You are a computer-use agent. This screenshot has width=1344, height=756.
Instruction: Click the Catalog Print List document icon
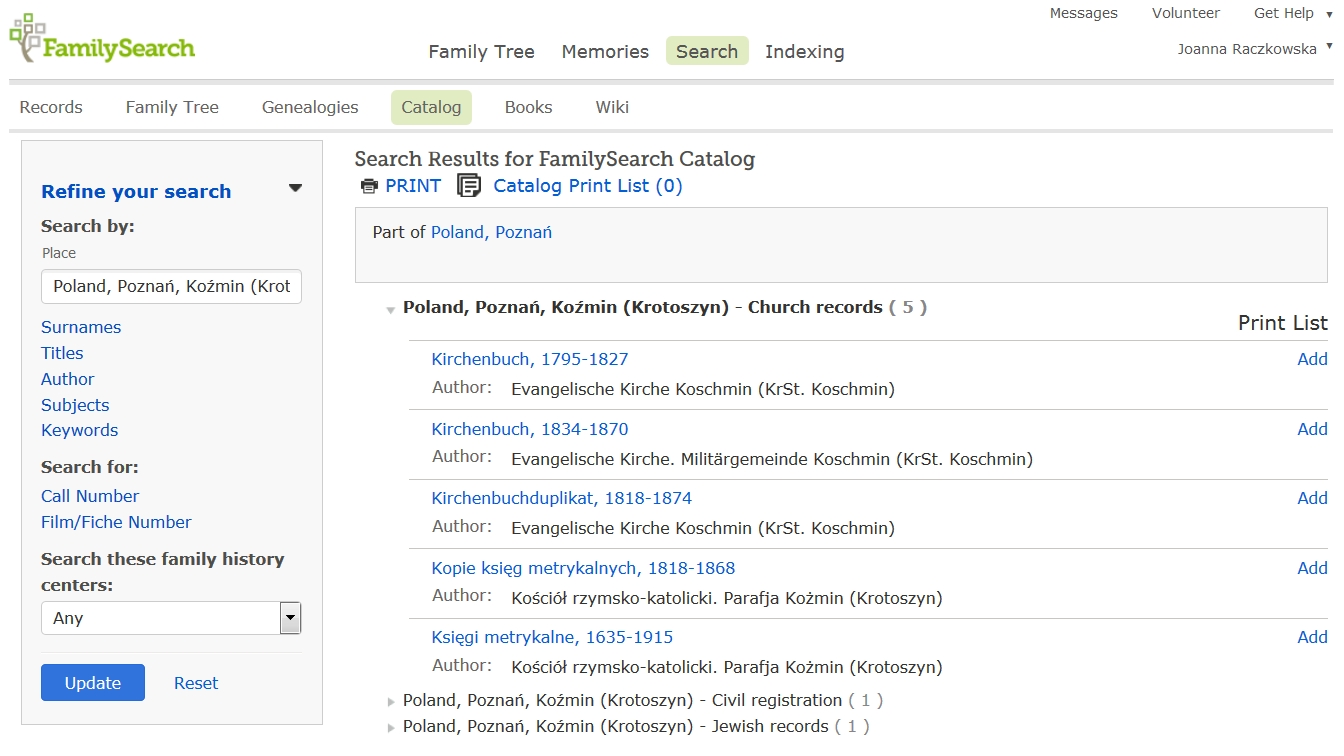coord(468,186)
